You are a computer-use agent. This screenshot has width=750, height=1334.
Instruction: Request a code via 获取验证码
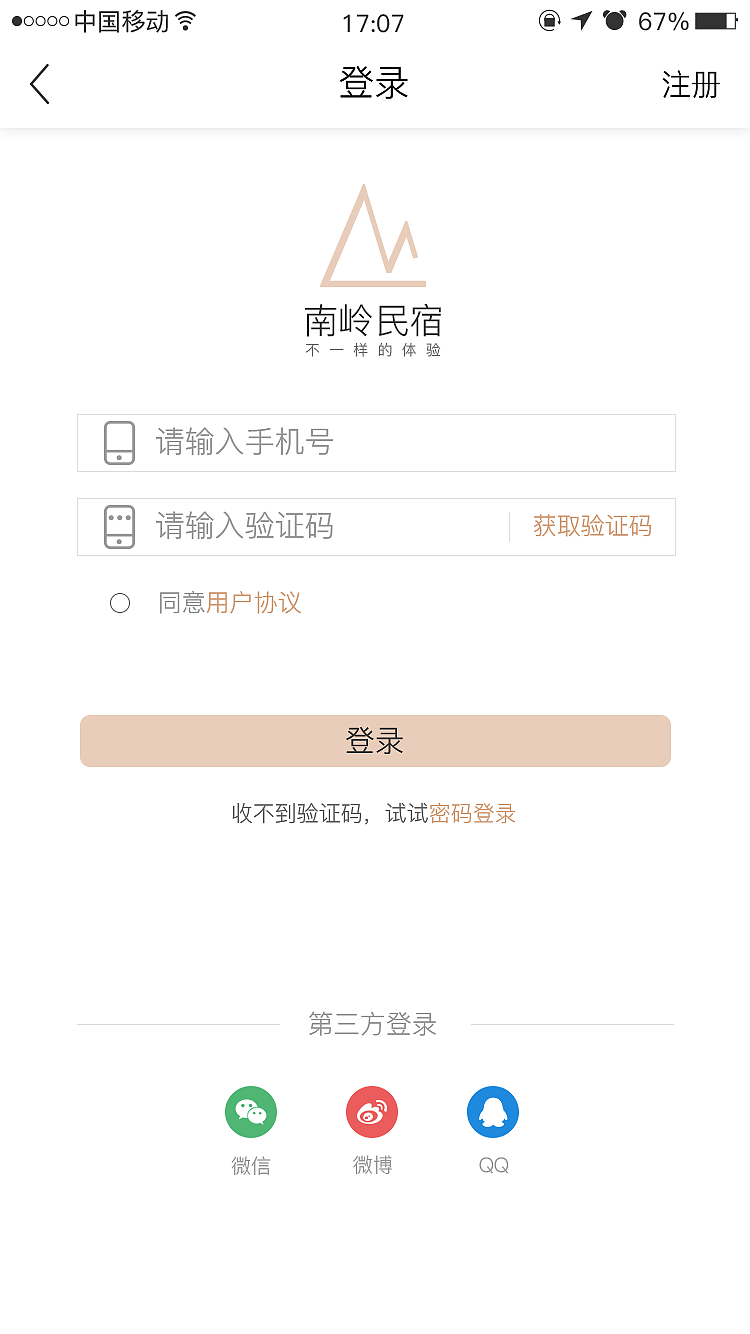coord(591,526)
